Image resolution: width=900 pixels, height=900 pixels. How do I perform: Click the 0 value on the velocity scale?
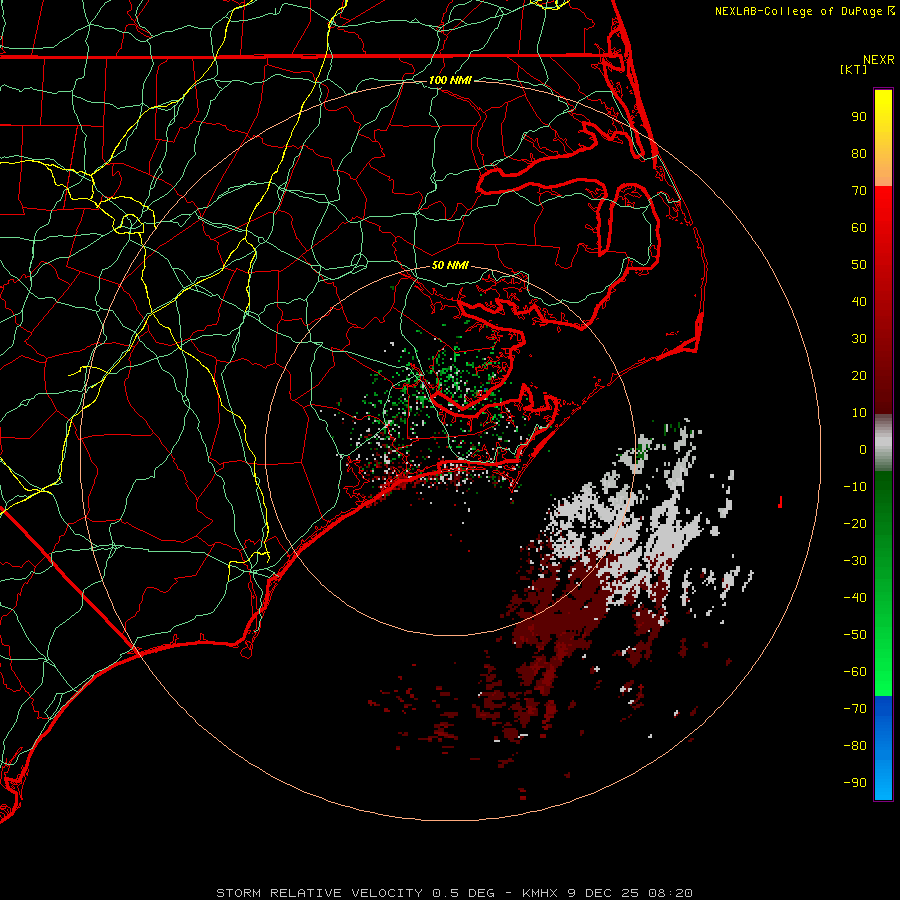863,449
